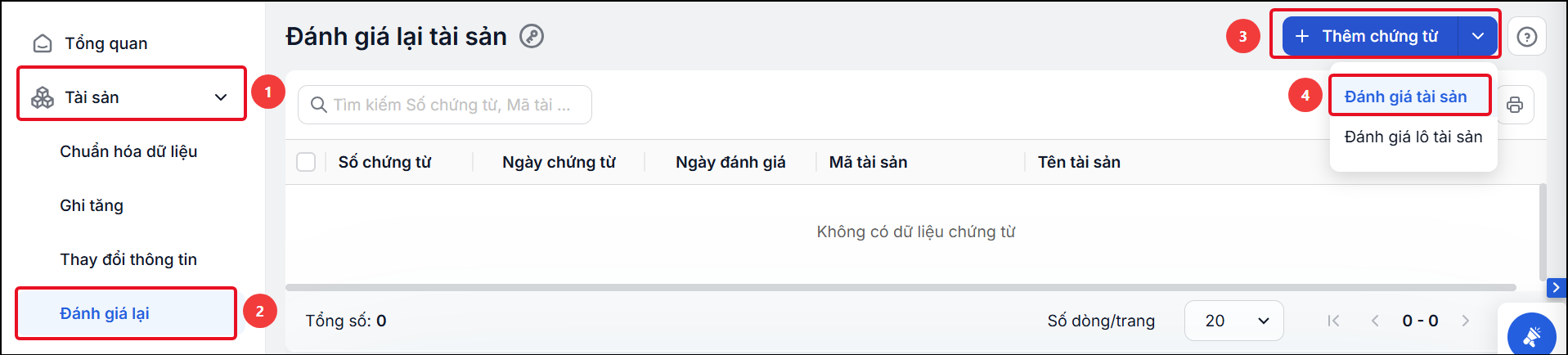Collapse the Tài sản menu chevron
1568x355 pixels.
coord(221,97)
